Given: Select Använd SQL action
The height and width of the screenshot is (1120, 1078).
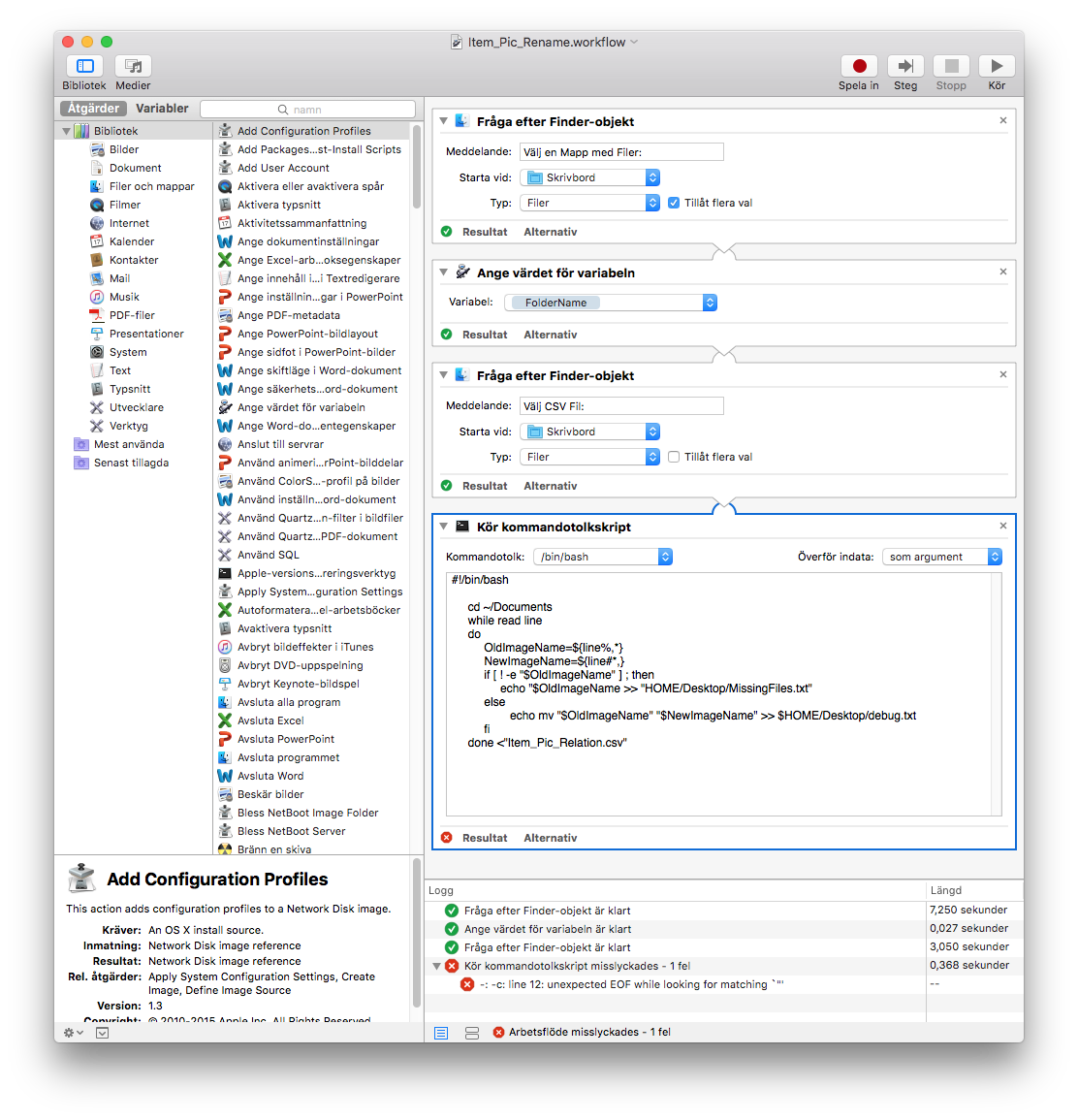Looking at the screenshot, I should point(268,555).
